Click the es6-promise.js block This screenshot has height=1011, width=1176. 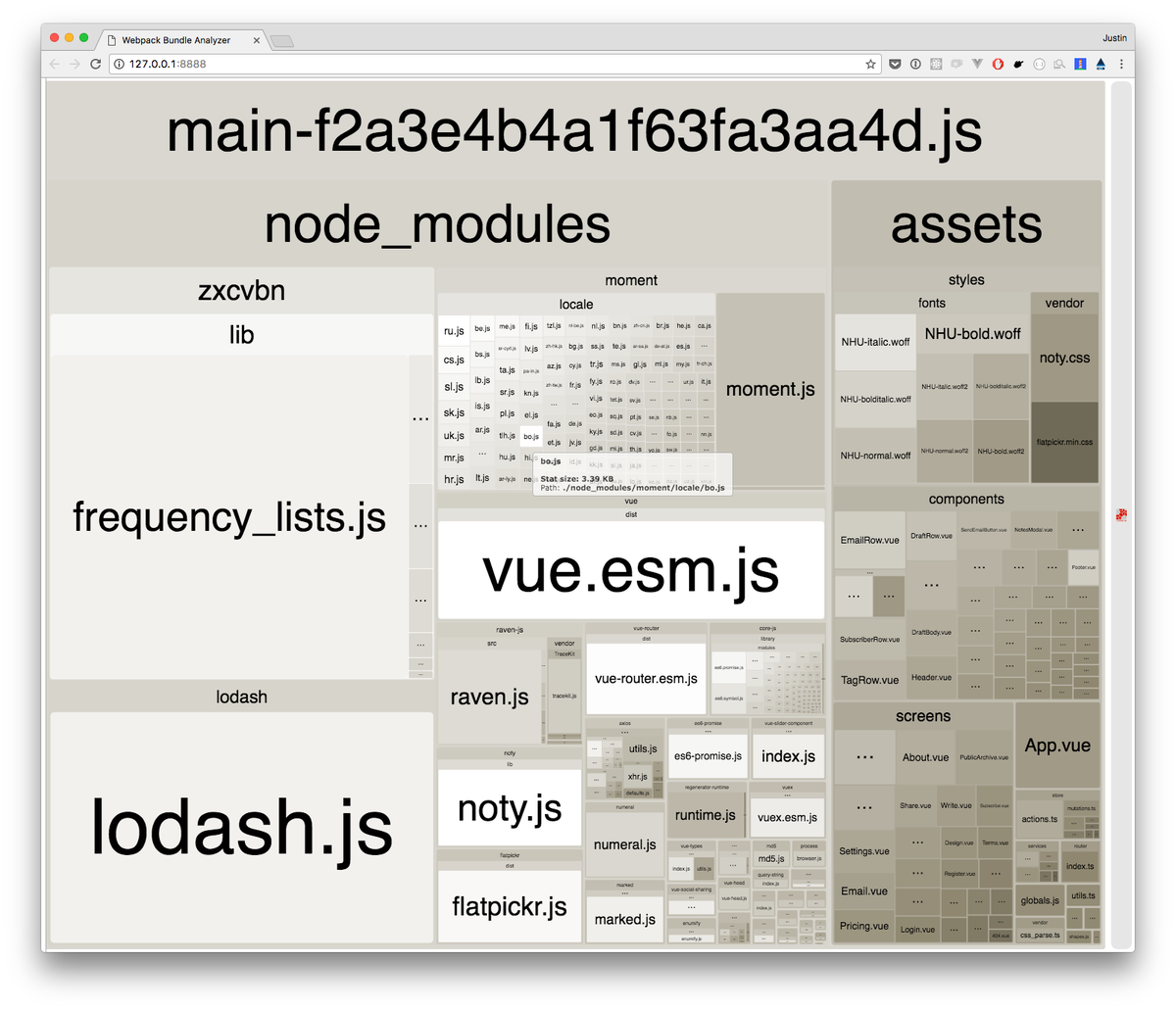click(x=708, y=756)
